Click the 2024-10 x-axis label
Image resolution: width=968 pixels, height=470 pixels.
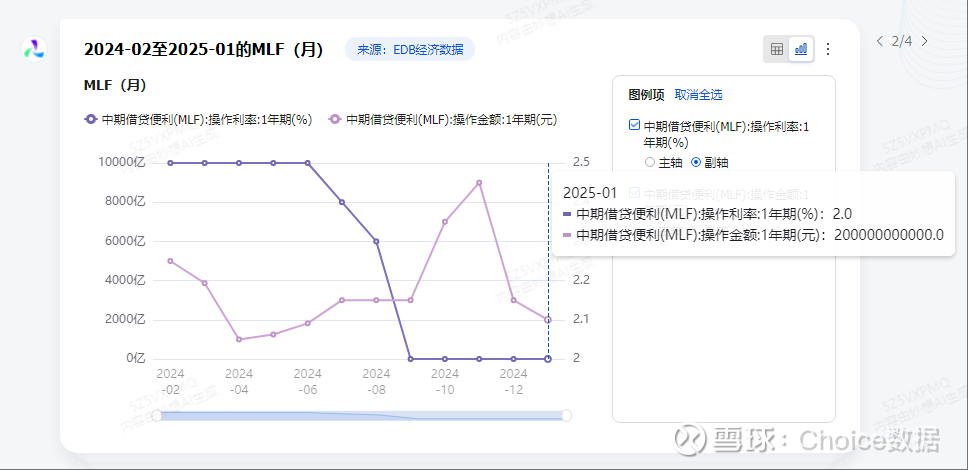pyautogui.click(x=444, y=382)
